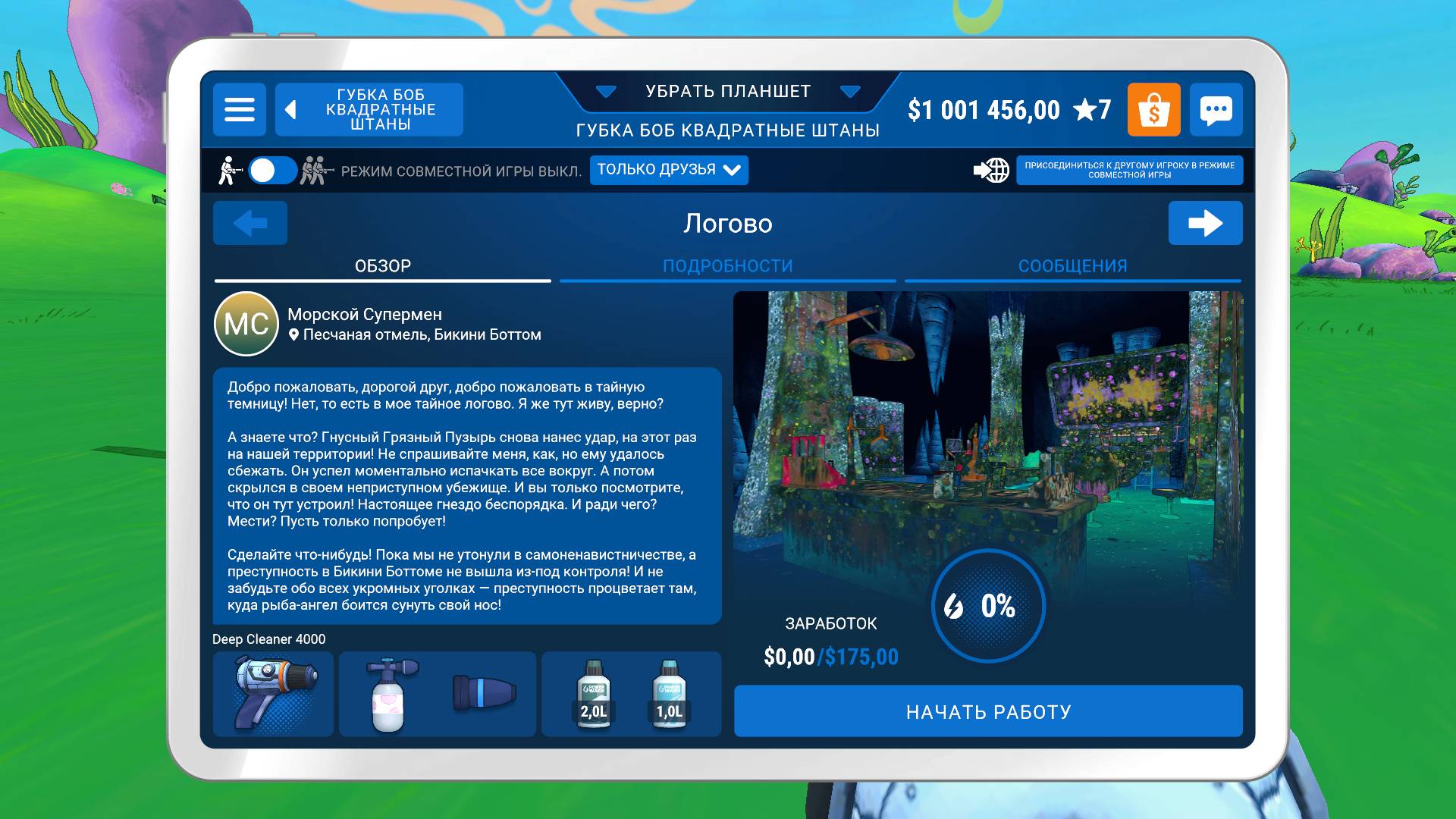The width and height of the screenshot is (1456, 819).
Task: Toggle the co-op mode switch
Action: pos(272,171)
